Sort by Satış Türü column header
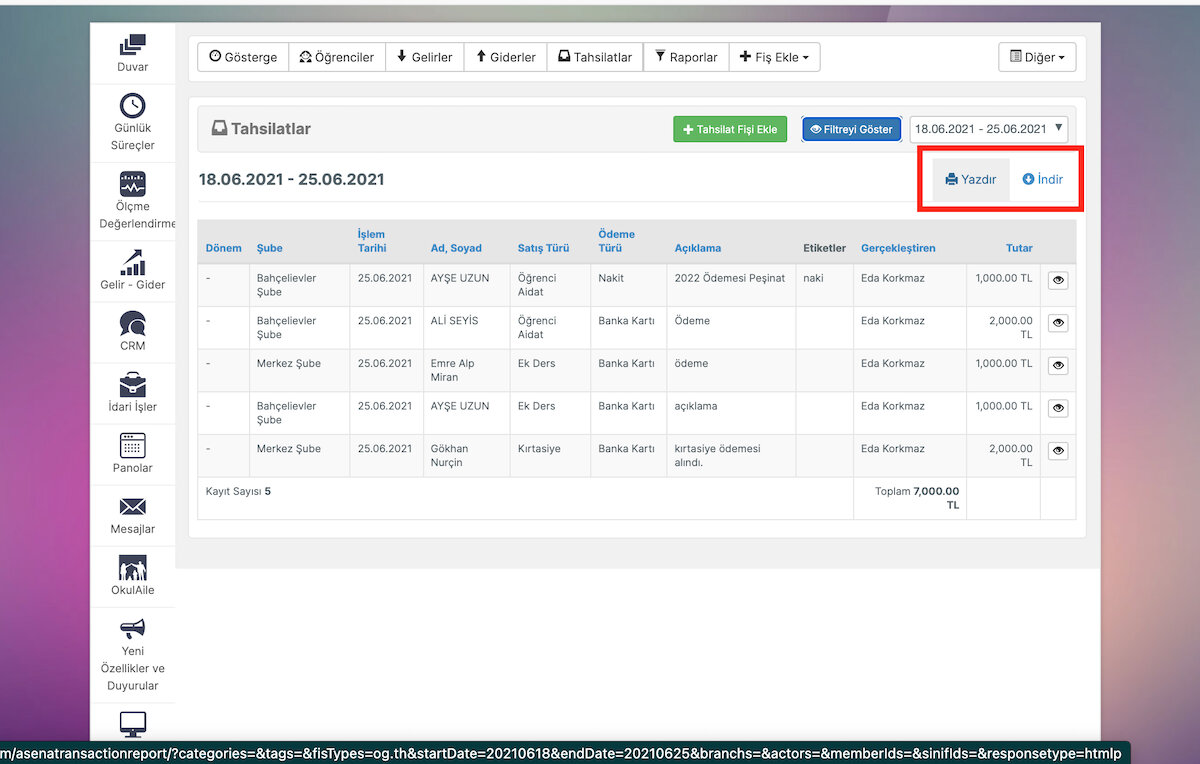The width and height of the screenshot is (1200, 764). (x=543, y=248)
